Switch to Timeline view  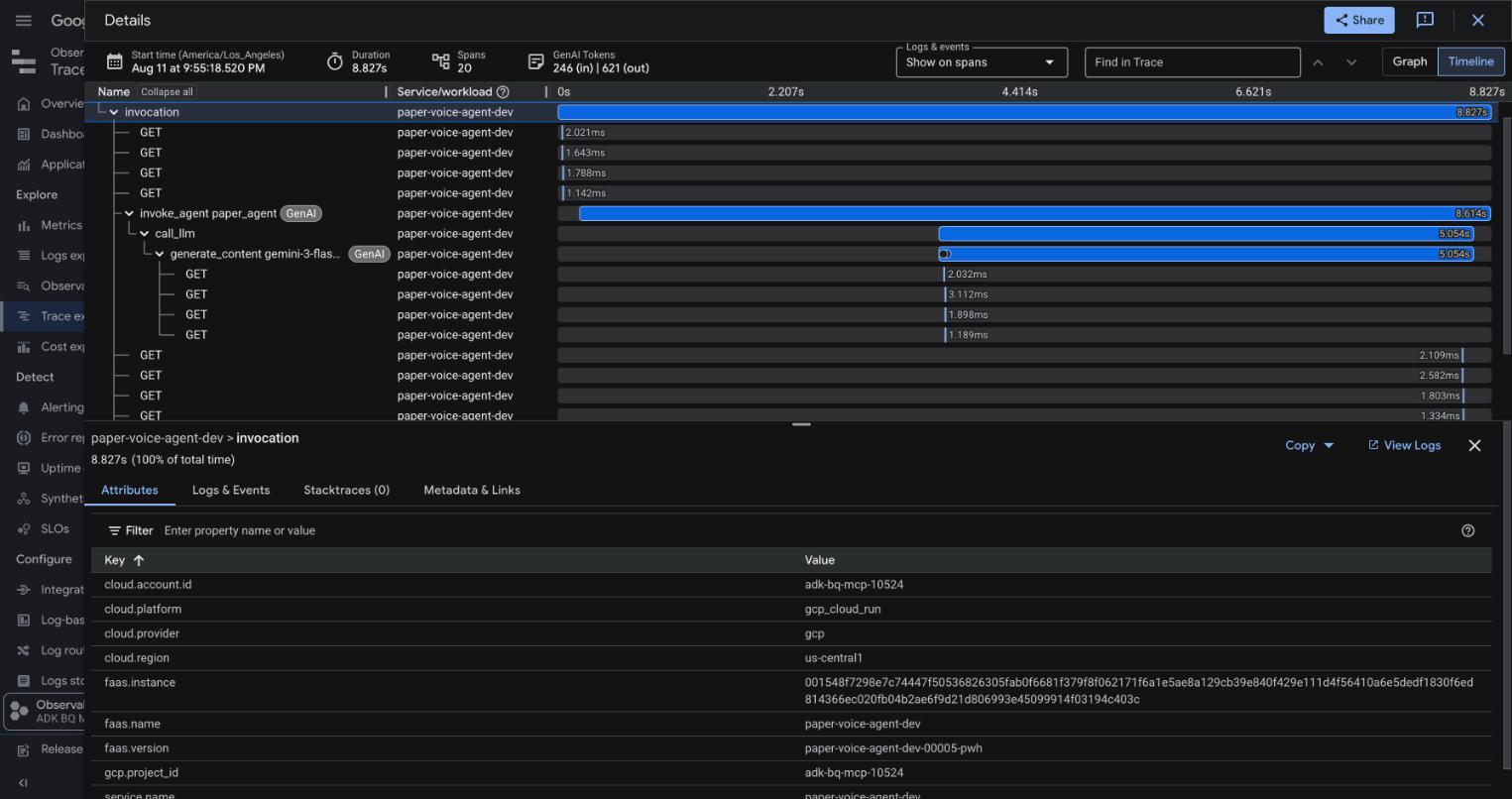pyautogui.click(x=1470, y=61)
